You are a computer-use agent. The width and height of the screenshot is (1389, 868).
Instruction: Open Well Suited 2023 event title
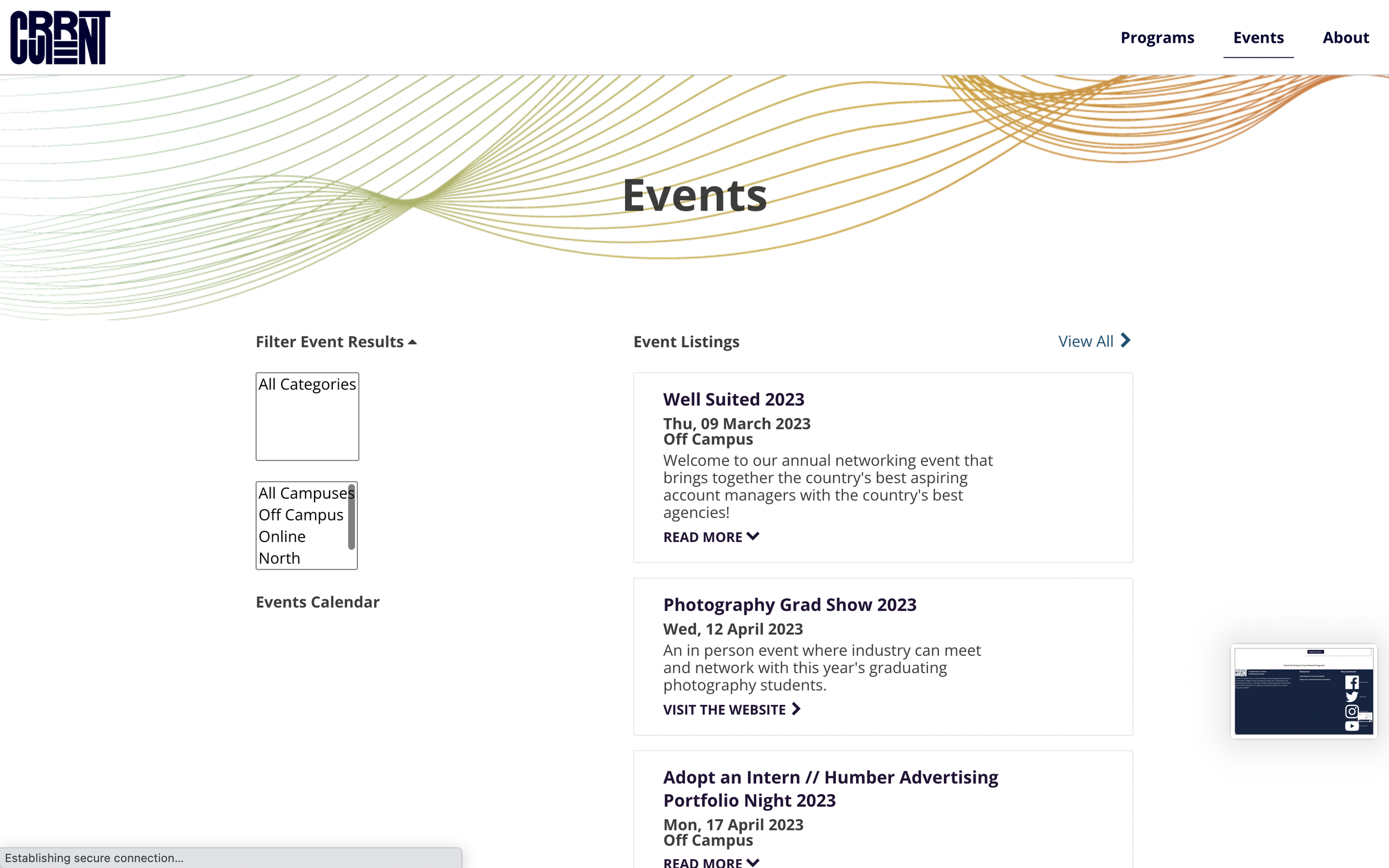[733, 399]
